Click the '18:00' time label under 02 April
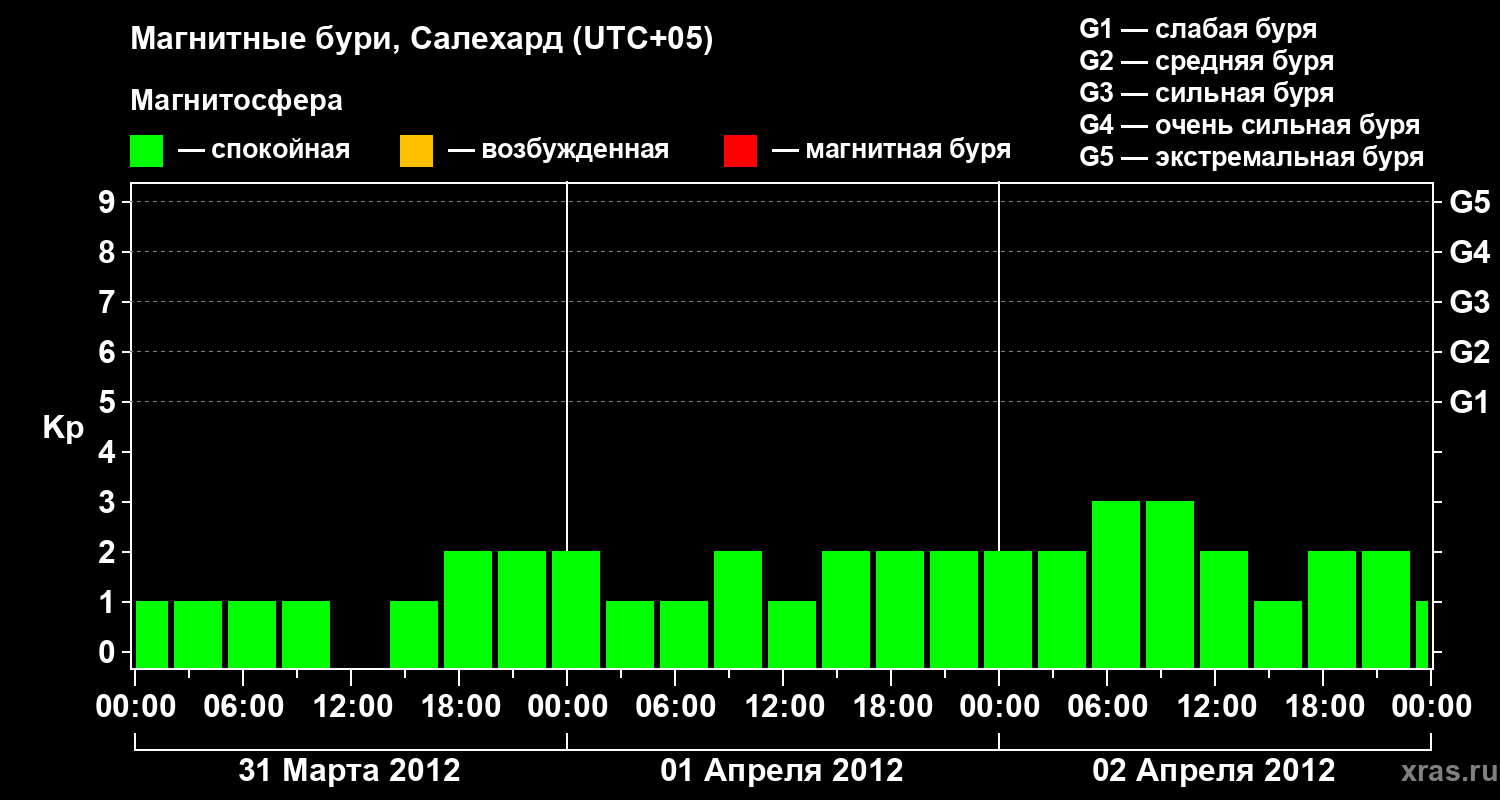 (1323, 706)
